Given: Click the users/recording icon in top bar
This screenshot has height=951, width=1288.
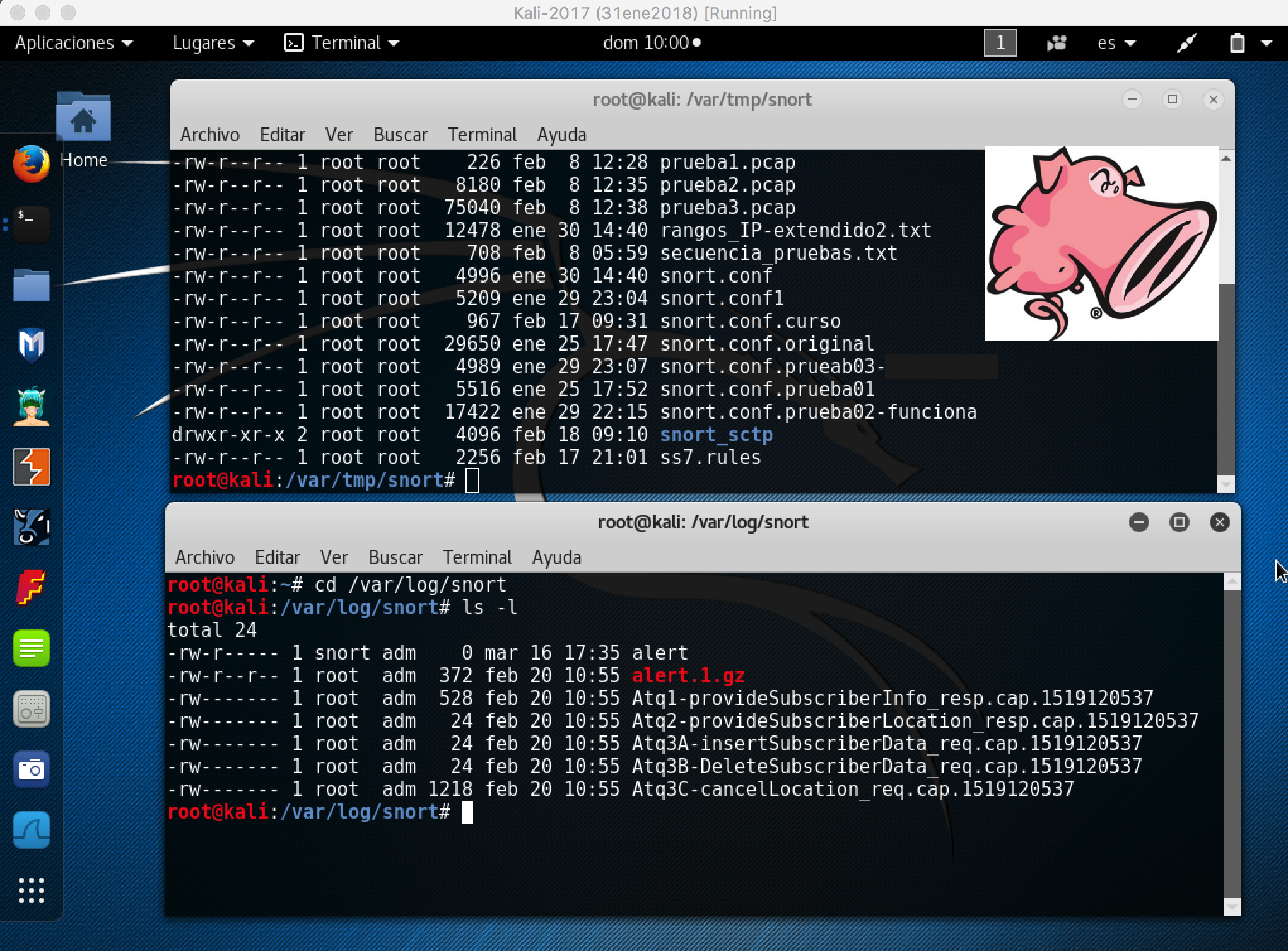Looking at the screenshot, I should click(1057, 43).
